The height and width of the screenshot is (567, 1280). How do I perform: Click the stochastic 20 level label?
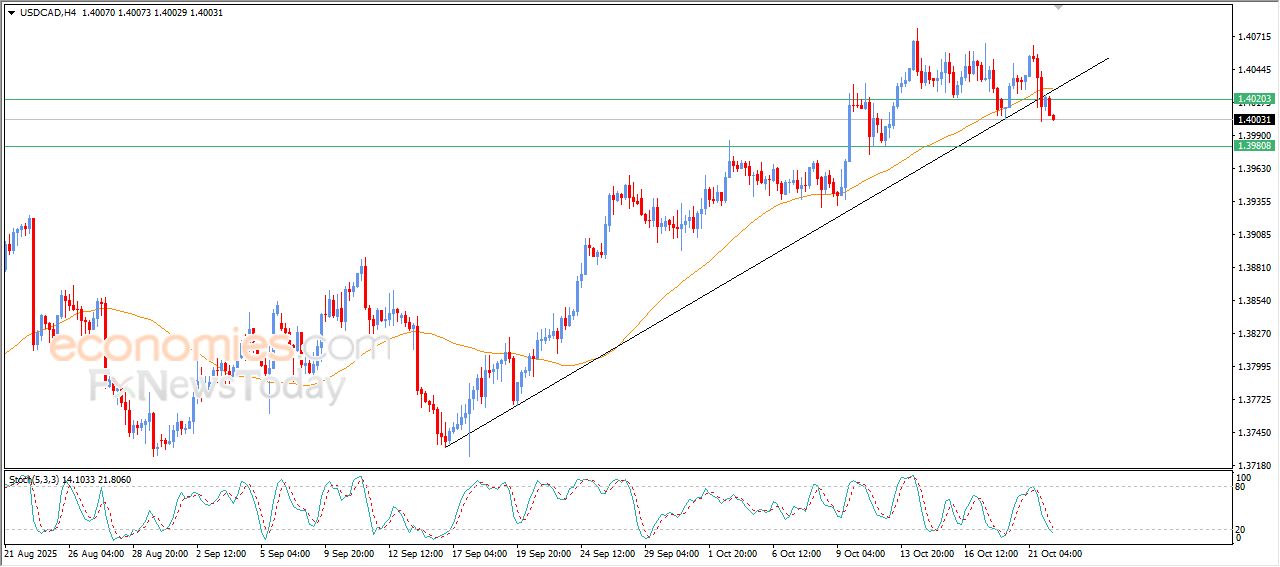click(1239, 529)
